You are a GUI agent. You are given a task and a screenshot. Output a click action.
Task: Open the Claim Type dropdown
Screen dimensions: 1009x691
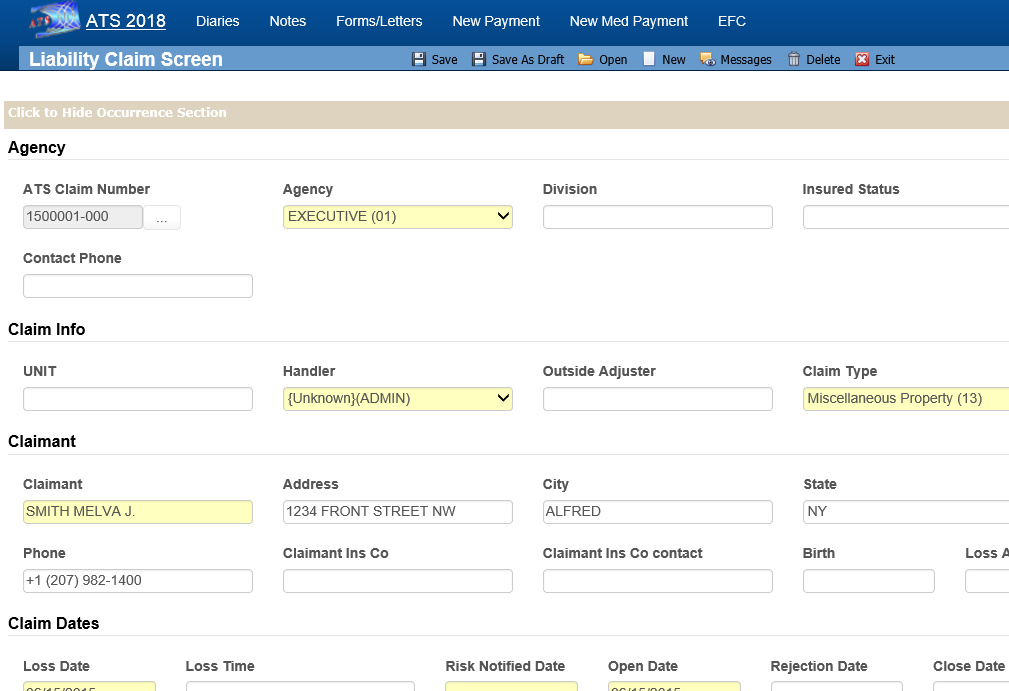[x=905, y=399]
